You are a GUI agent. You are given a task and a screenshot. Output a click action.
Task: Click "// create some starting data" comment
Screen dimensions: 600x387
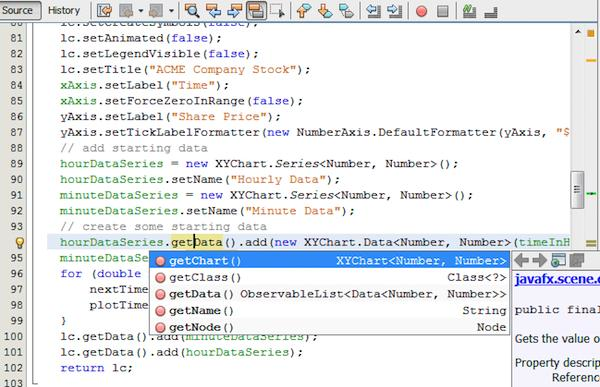click(x=163, y=227)
